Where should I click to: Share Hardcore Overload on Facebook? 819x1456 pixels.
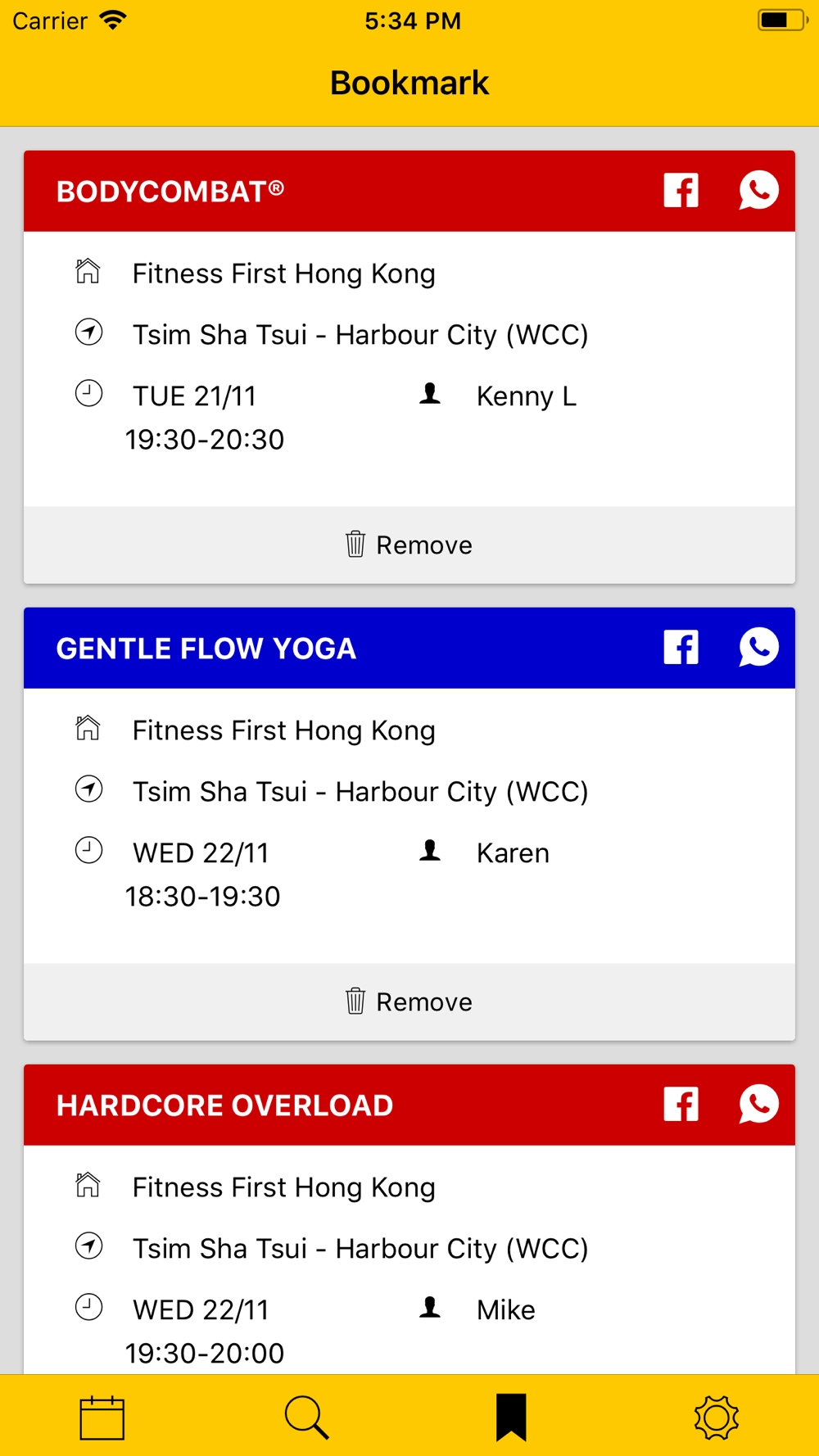[681, 1105]
